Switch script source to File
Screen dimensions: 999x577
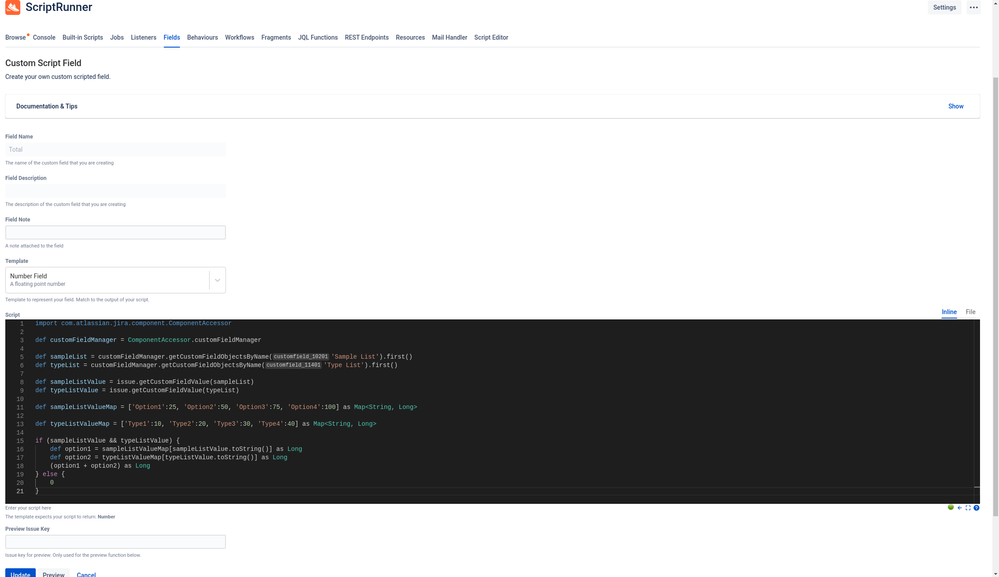click(x=970, y=312)
